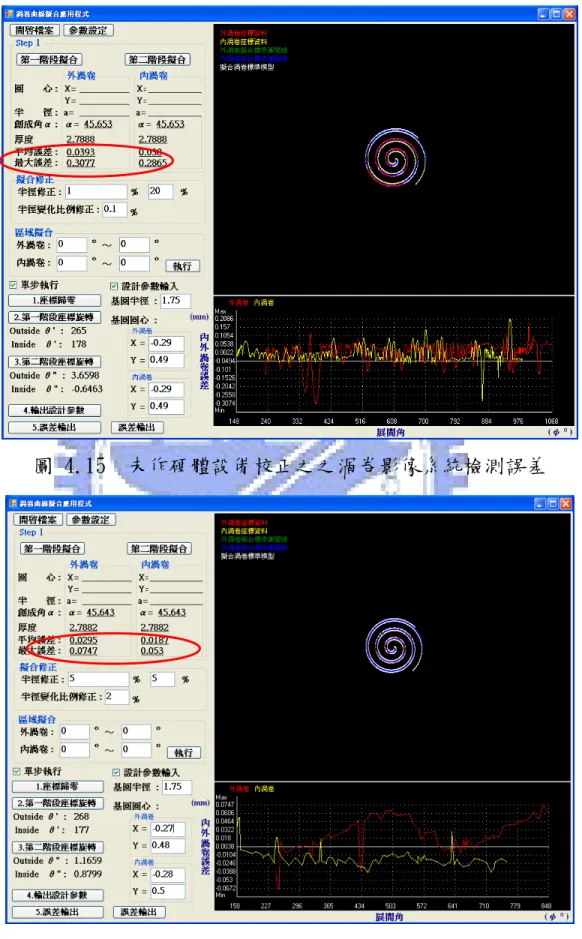Viewport: 582px width, 939px height.
Task: Maximize the lower window
Action: pos(553,504)
